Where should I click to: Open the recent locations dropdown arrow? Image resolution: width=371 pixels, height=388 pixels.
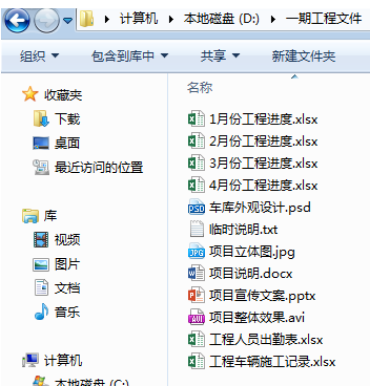coord(68,21)
